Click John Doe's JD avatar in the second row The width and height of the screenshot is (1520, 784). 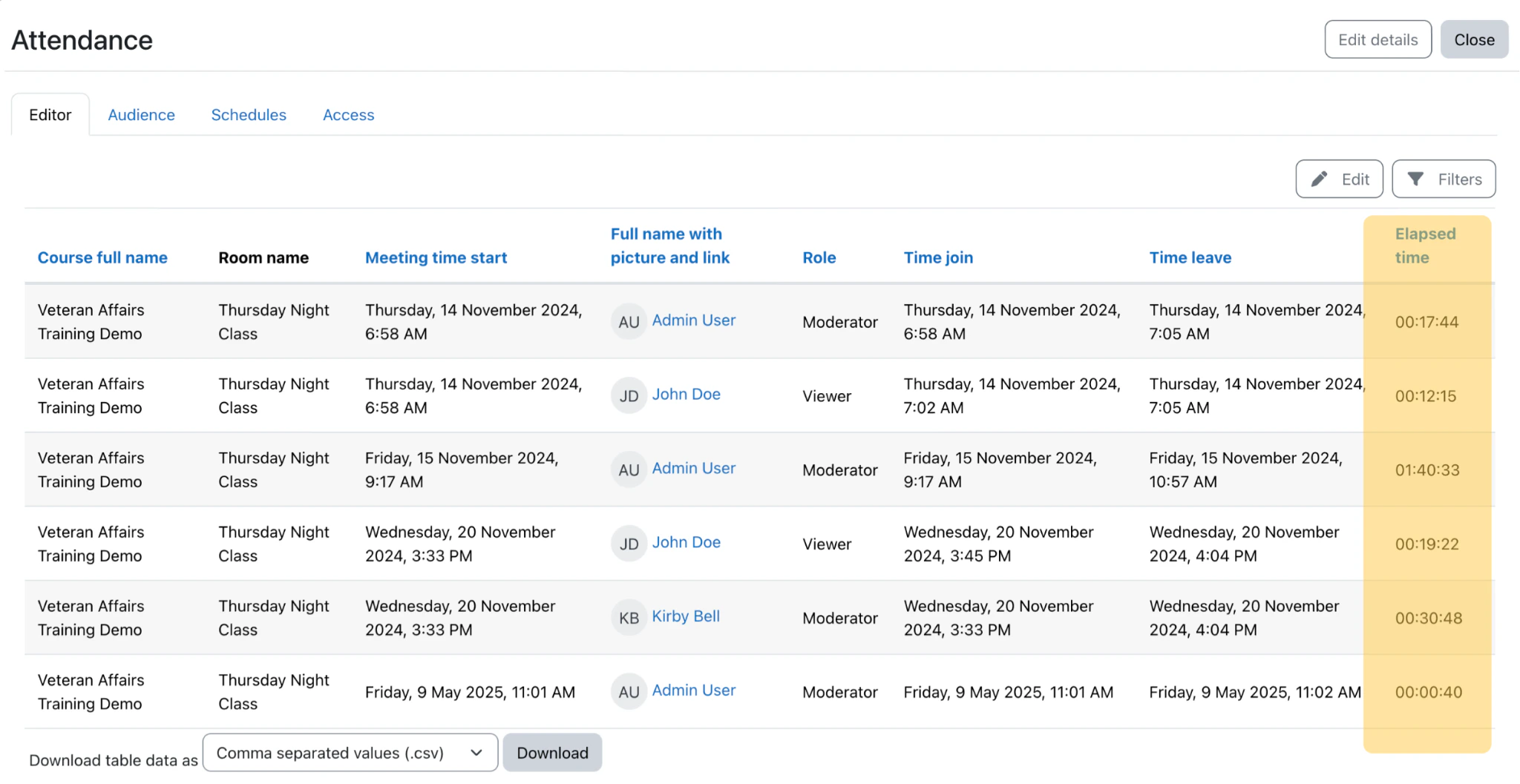628,395
